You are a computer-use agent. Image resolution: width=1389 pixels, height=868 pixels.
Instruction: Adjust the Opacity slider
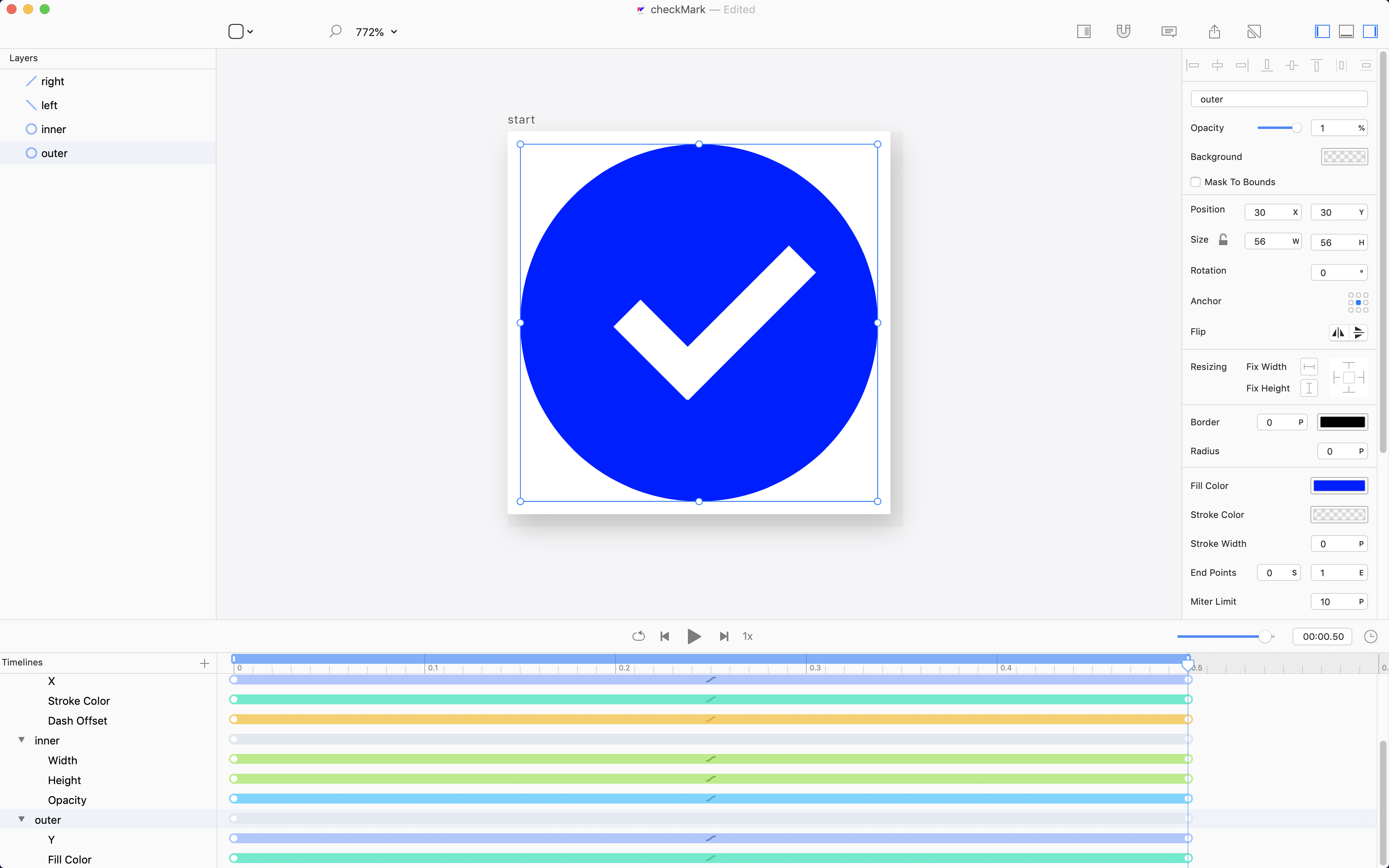pos(1279,128)
